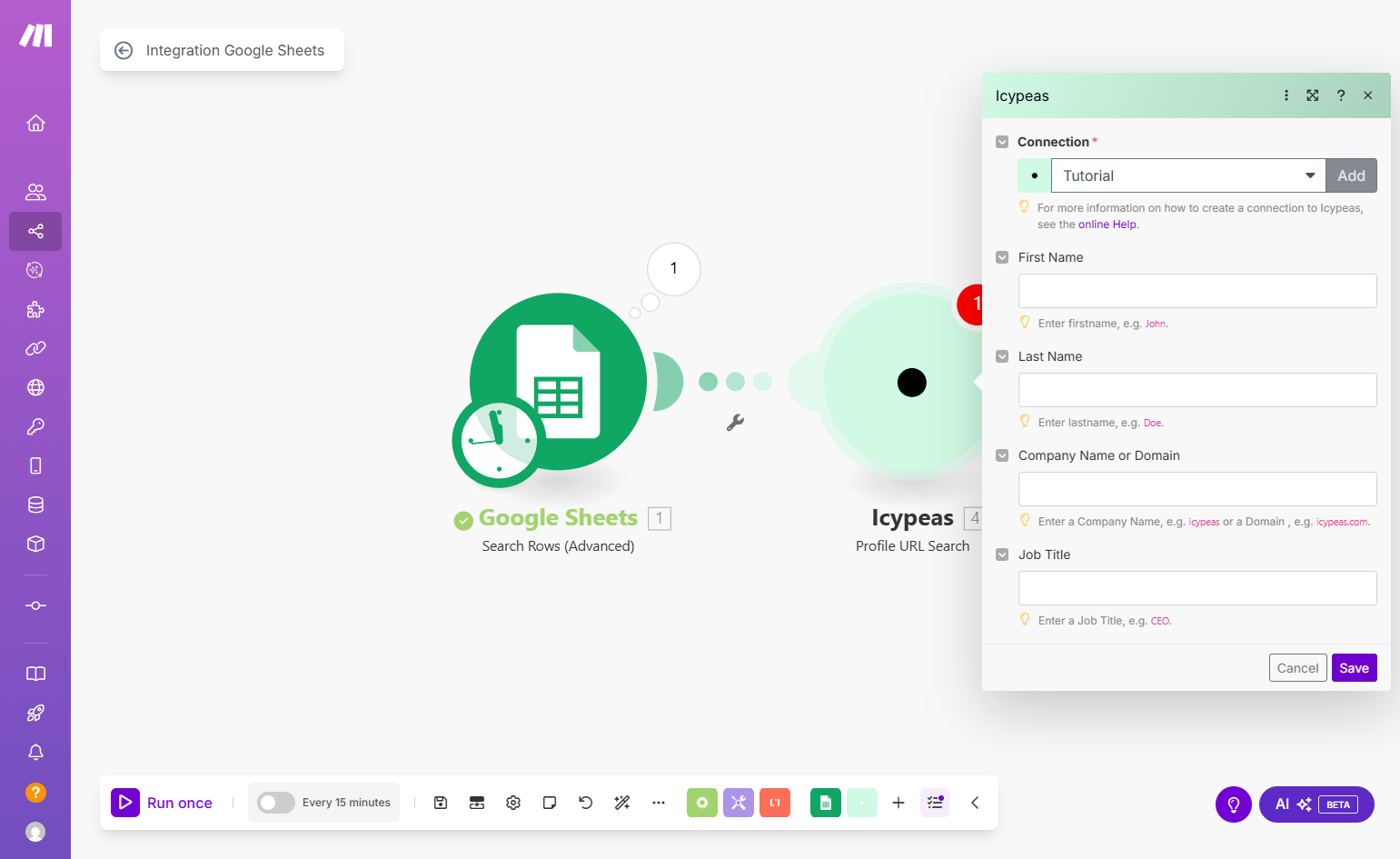1400x859 pixels.
Task: Open the Google Sheets bubble labeled 1
Action: coord(673,268)
